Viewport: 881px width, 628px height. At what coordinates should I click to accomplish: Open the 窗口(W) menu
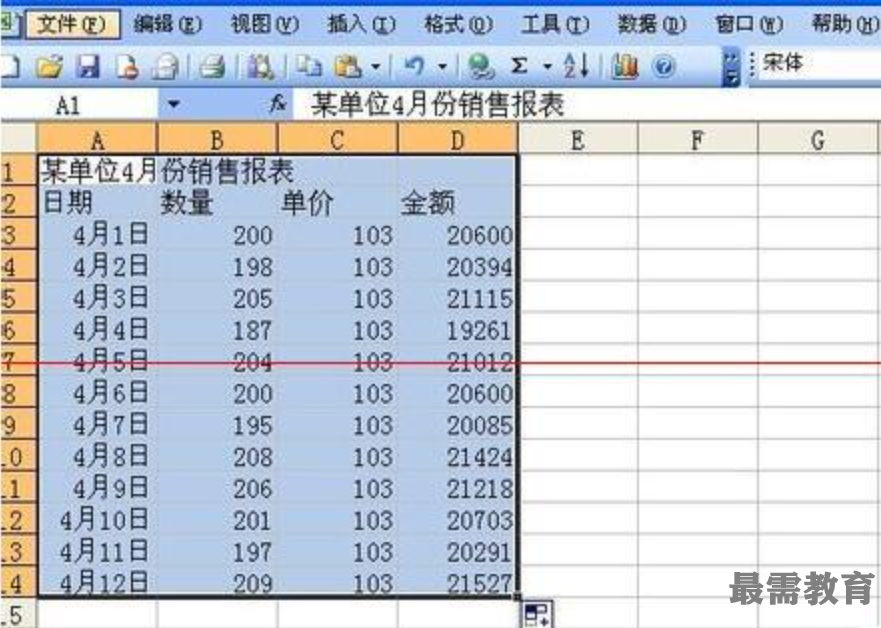click(749, 24)
